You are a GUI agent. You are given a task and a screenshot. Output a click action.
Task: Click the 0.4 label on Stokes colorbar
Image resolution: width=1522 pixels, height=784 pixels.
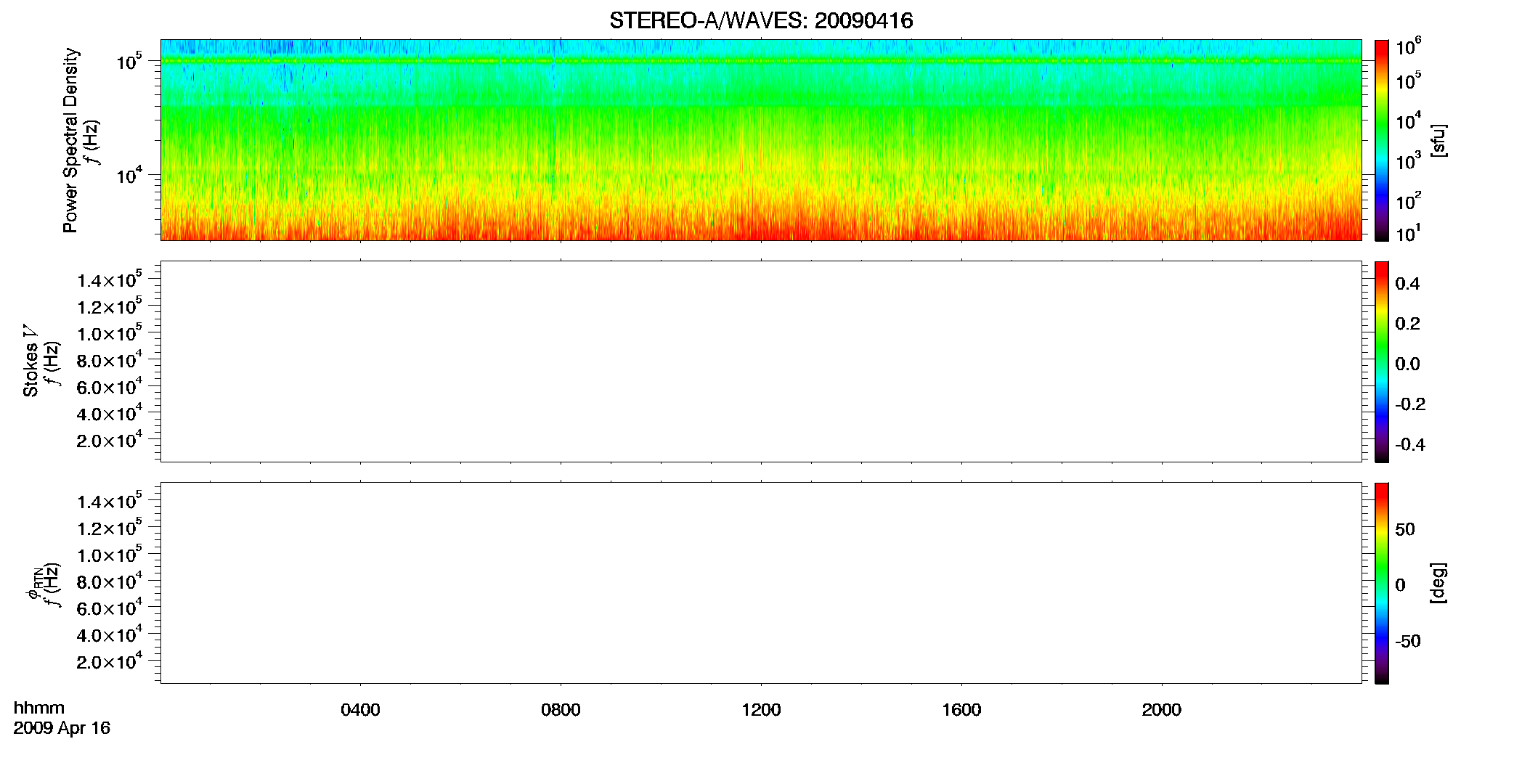1407,284
